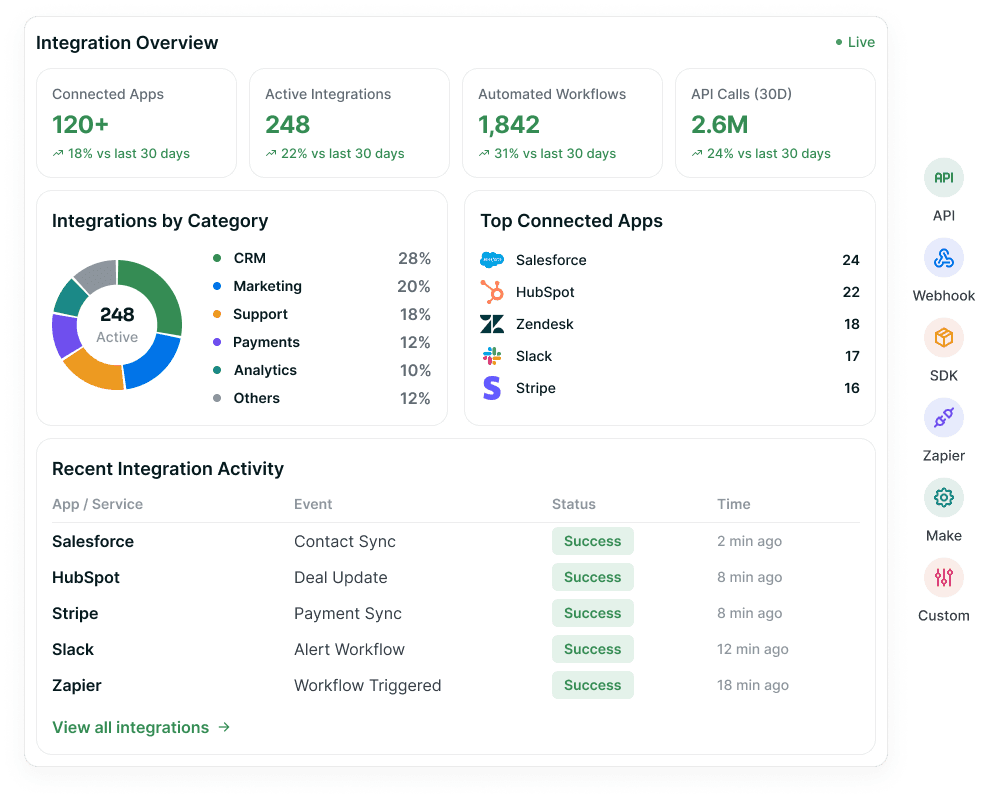Click the orange Support legend dot
Viewport: 984px width, 799px height.
pyautogui.click(x=217, y=314)
